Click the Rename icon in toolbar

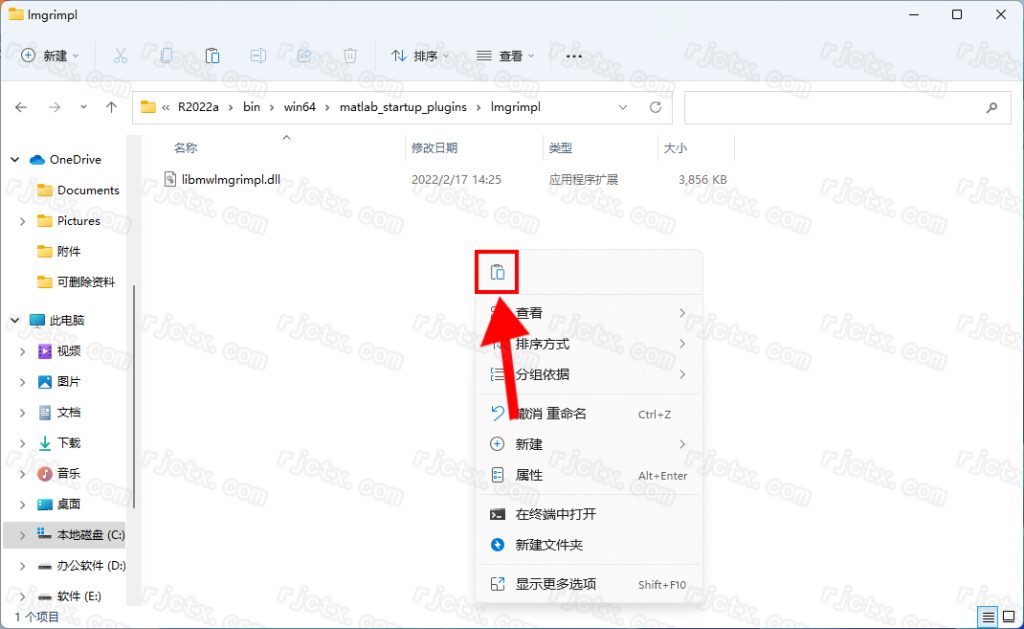pyautogui.click(x=258, y=56)
